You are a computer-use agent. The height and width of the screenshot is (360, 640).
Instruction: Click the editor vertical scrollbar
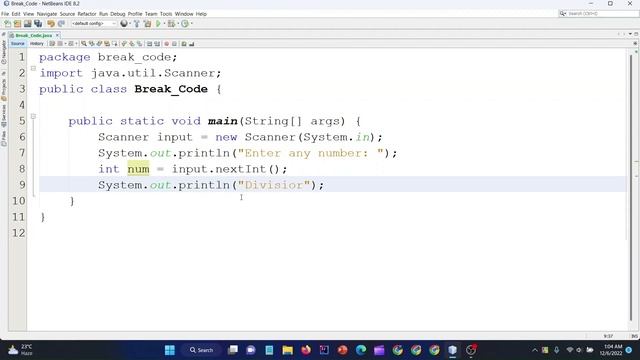631,188
